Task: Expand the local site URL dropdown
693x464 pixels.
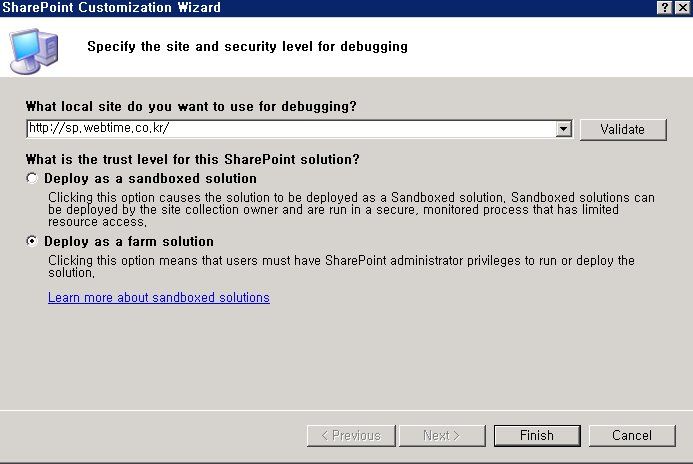Action: tap(564, 129)
